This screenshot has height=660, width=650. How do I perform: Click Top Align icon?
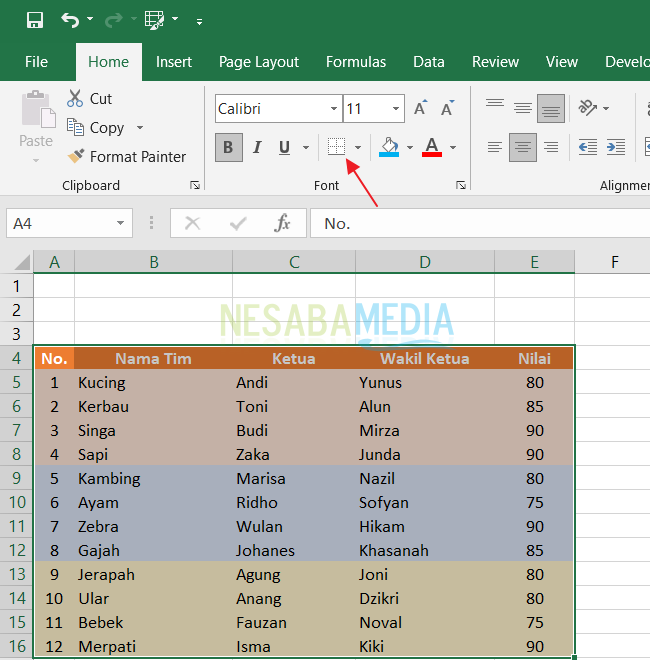click(x=495, y=104)
